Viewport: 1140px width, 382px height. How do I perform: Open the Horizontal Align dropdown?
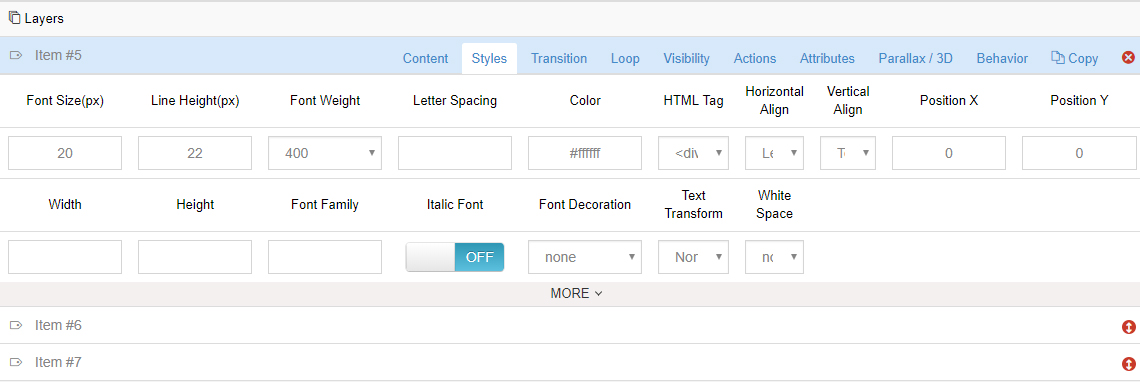coord(774,153)
